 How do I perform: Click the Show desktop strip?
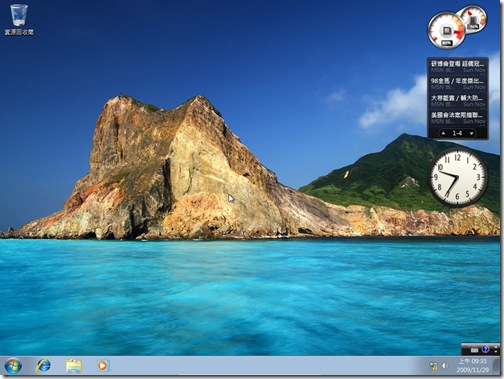pos(496,366)
